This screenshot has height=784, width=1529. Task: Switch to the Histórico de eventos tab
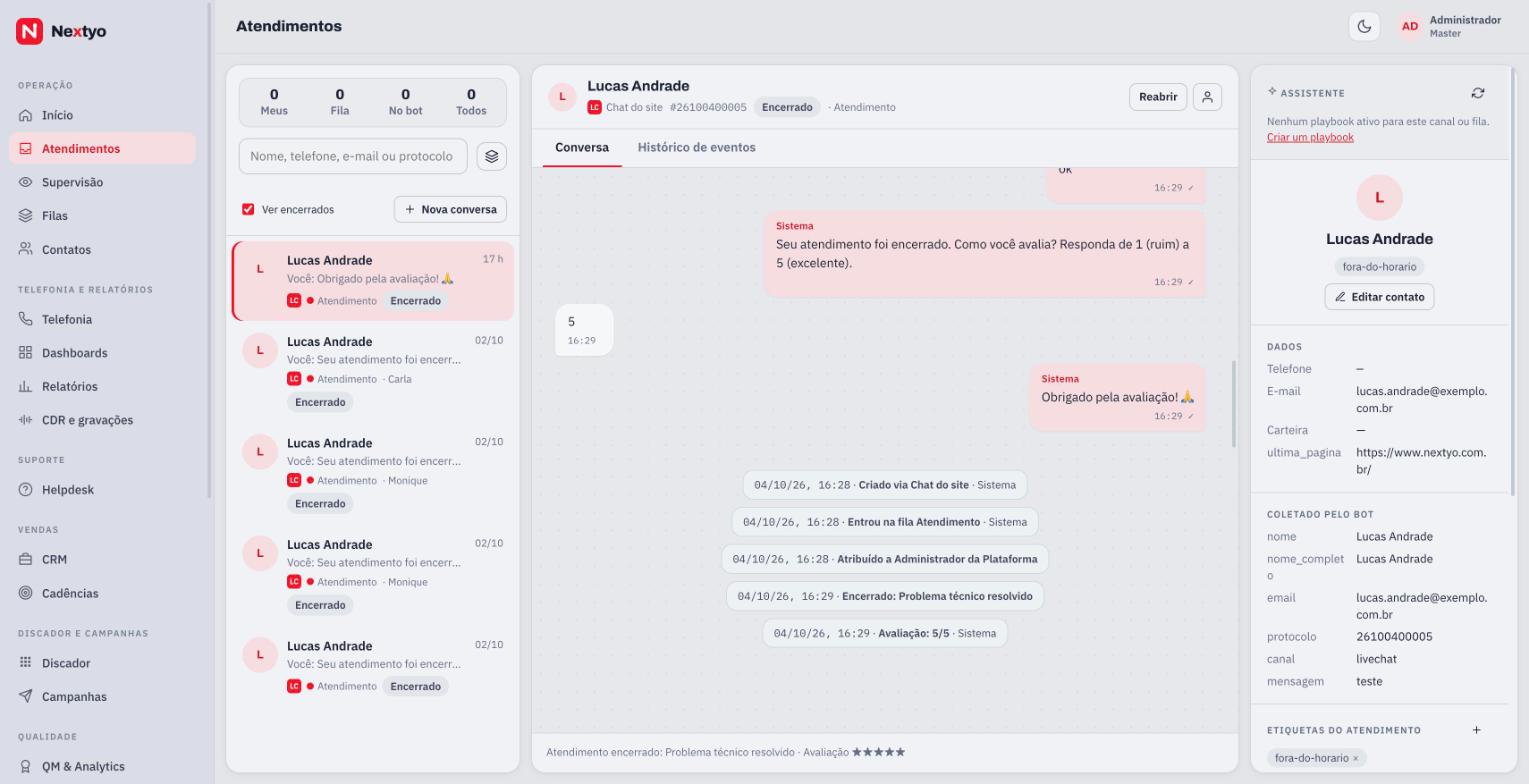coord(696,147)
